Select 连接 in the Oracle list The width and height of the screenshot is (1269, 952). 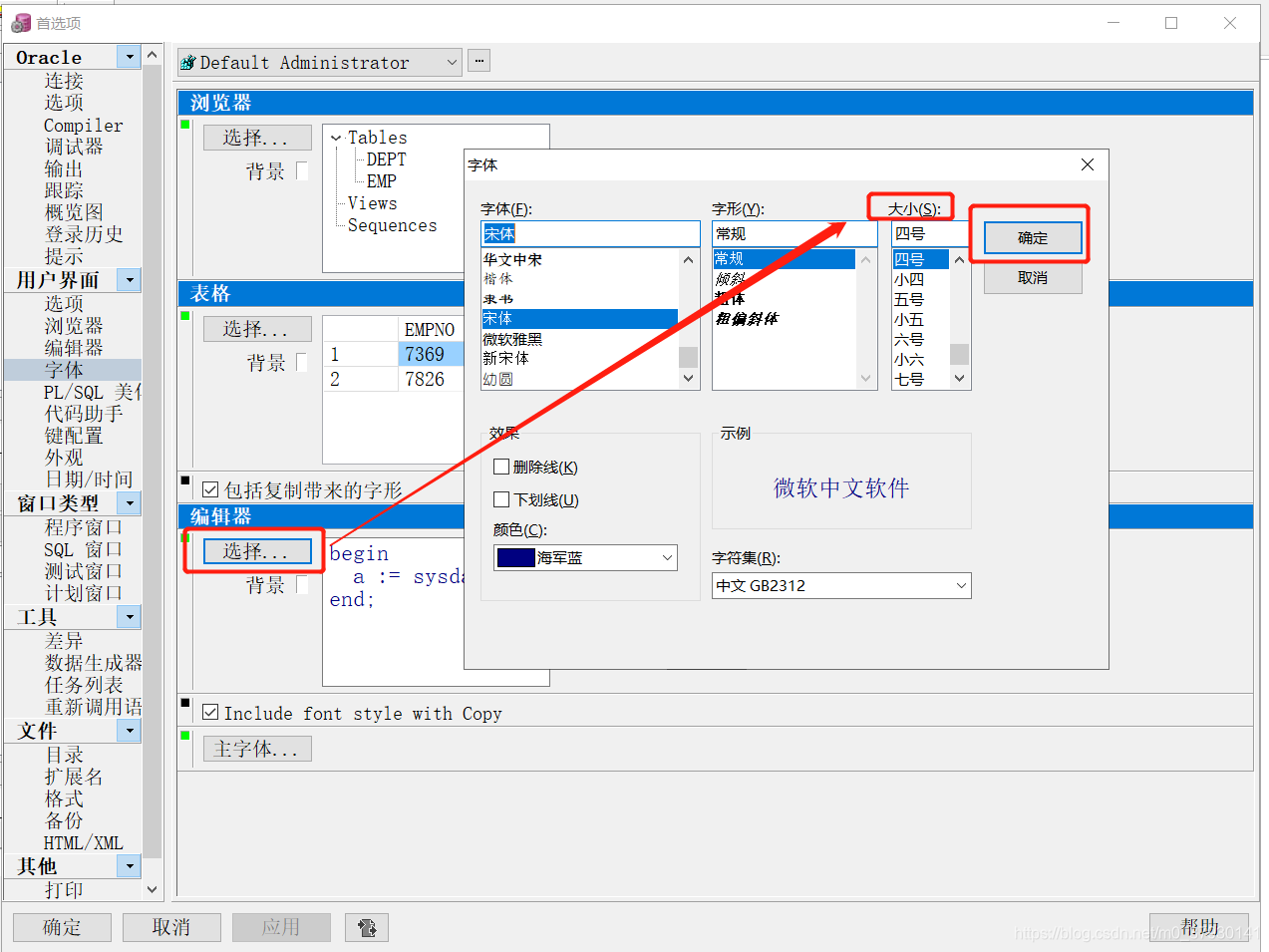click(x=64, y=81)
